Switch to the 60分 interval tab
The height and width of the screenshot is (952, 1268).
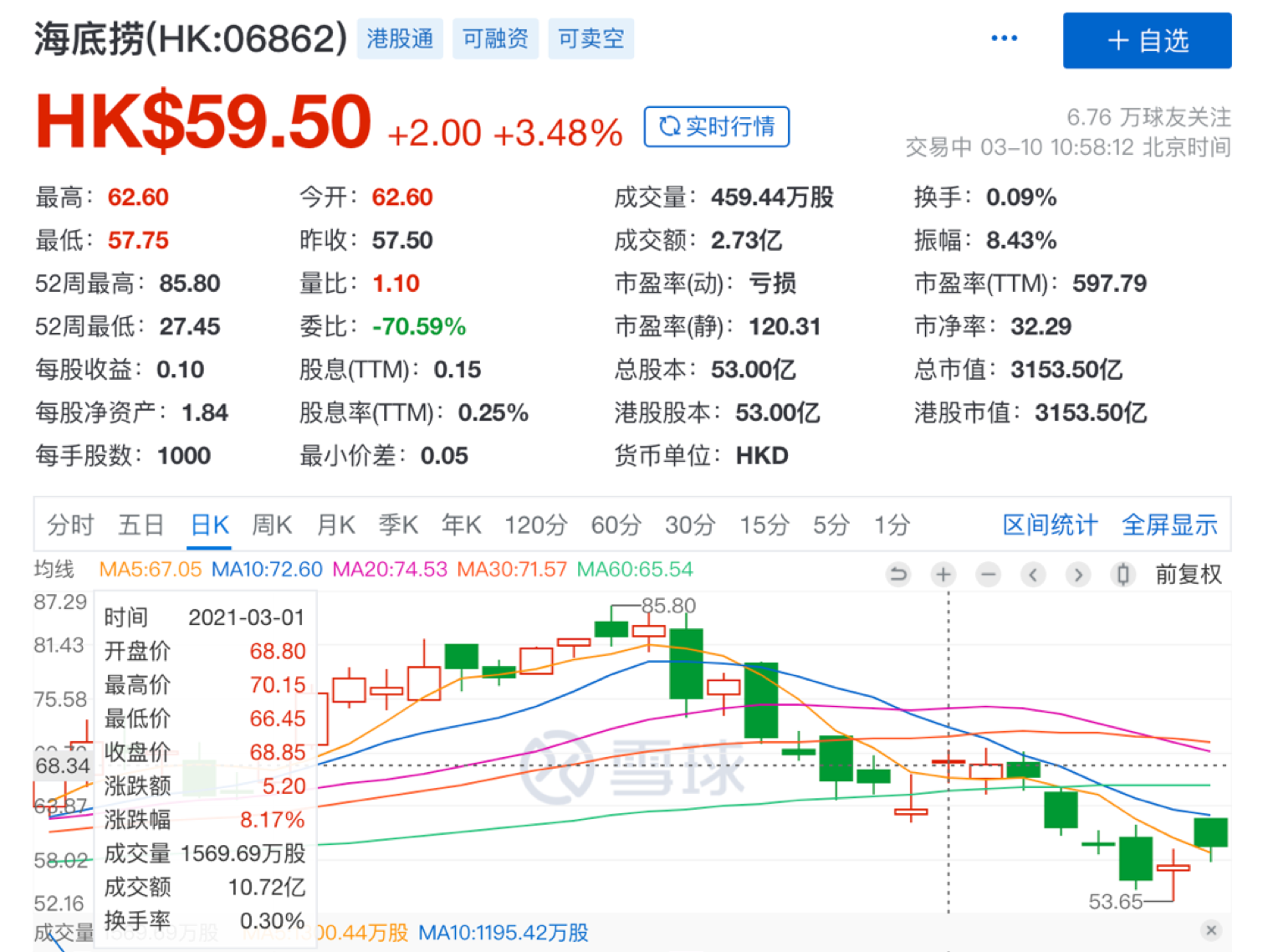[x=616, y=525]
